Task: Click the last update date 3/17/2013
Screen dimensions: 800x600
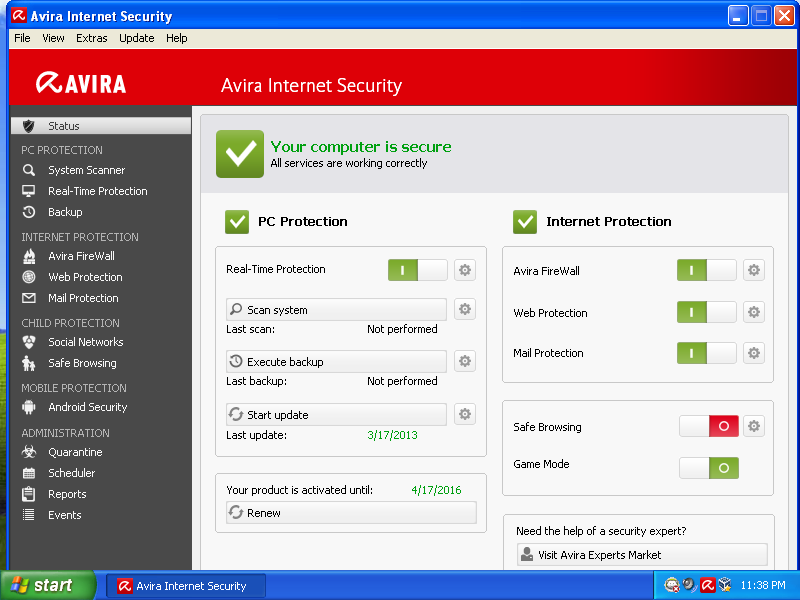Action: (x=392, y=435)
